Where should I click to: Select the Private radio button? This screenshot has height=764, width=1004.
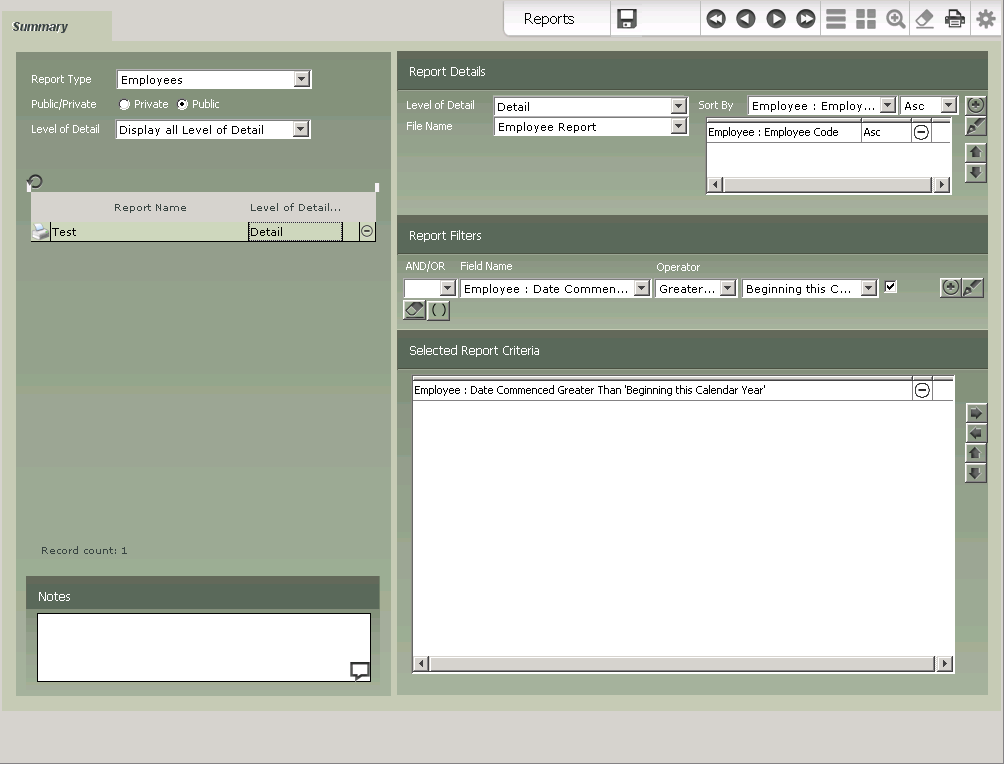pos(125,104)
